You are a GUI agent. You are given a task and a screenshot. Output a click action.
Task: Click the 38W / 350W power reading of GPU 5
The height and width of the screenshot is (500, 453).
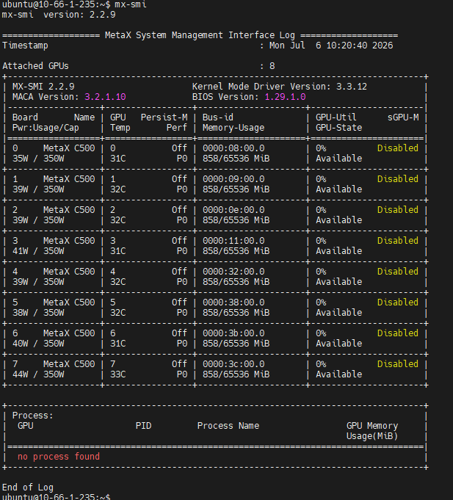point(38,313)
